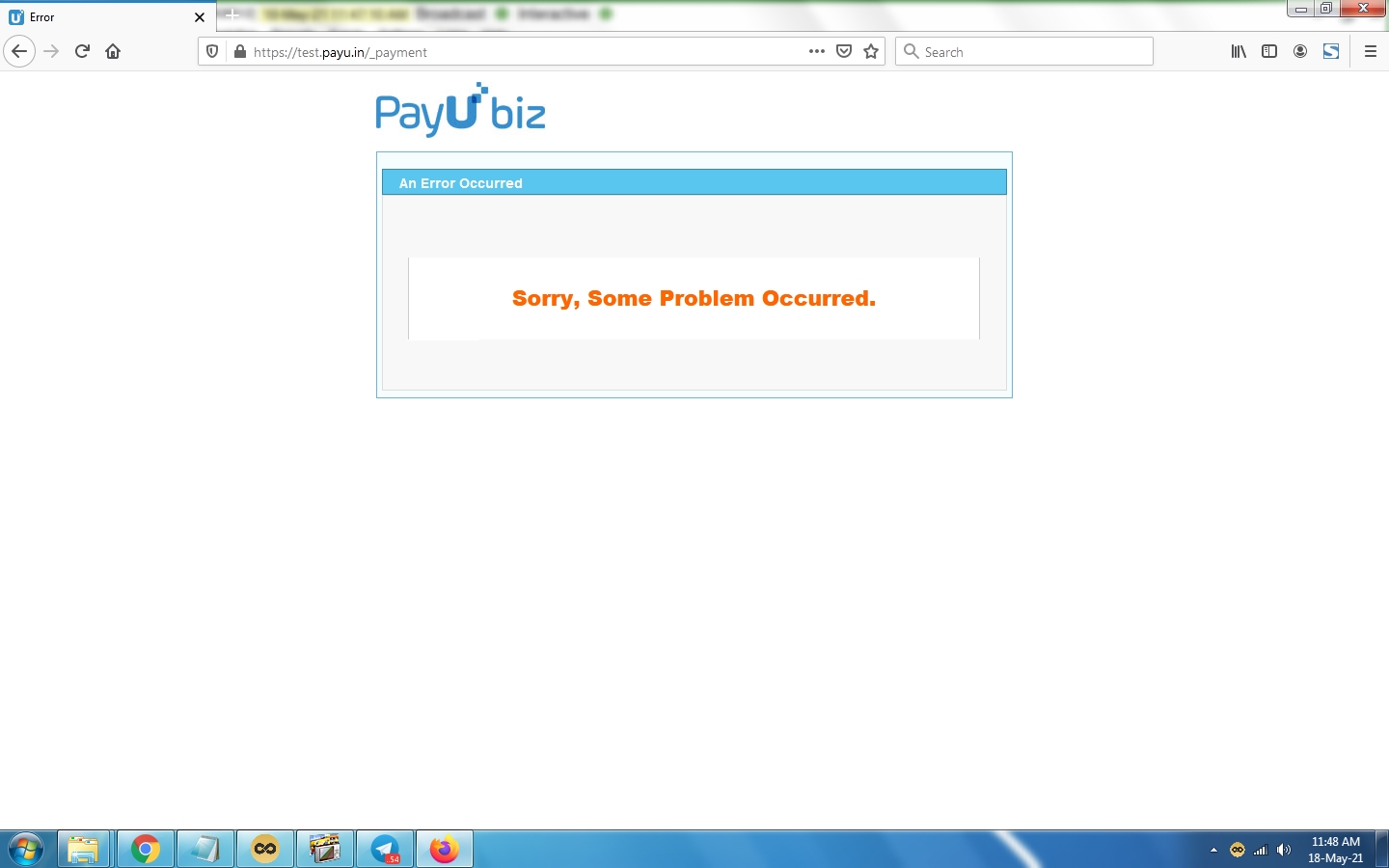Select the Error browser tab

pos(108,17)
